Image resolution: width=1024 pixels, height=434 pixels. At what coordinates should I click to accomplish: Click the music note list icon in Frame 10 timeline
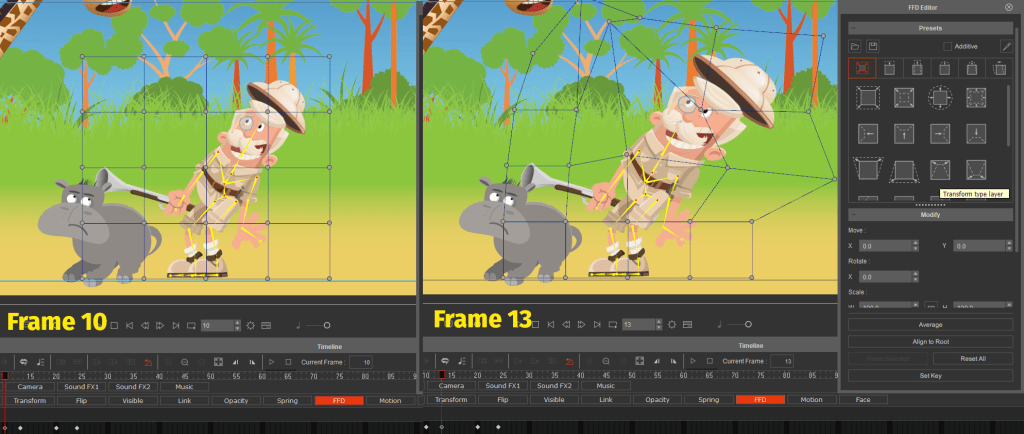click(x=41, y=362)
